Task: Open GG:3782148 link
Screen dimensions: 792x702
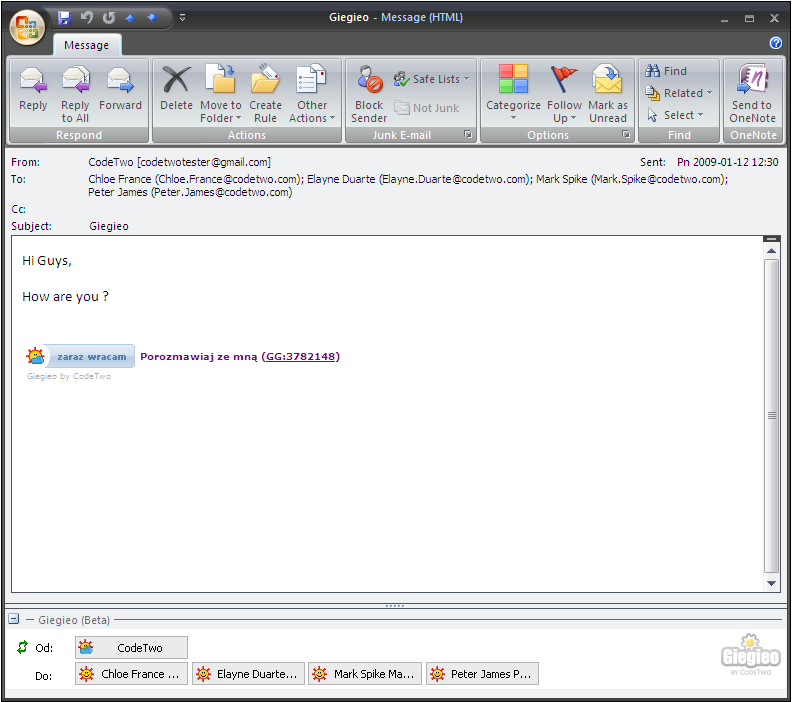Action: [x=301, y=357]
